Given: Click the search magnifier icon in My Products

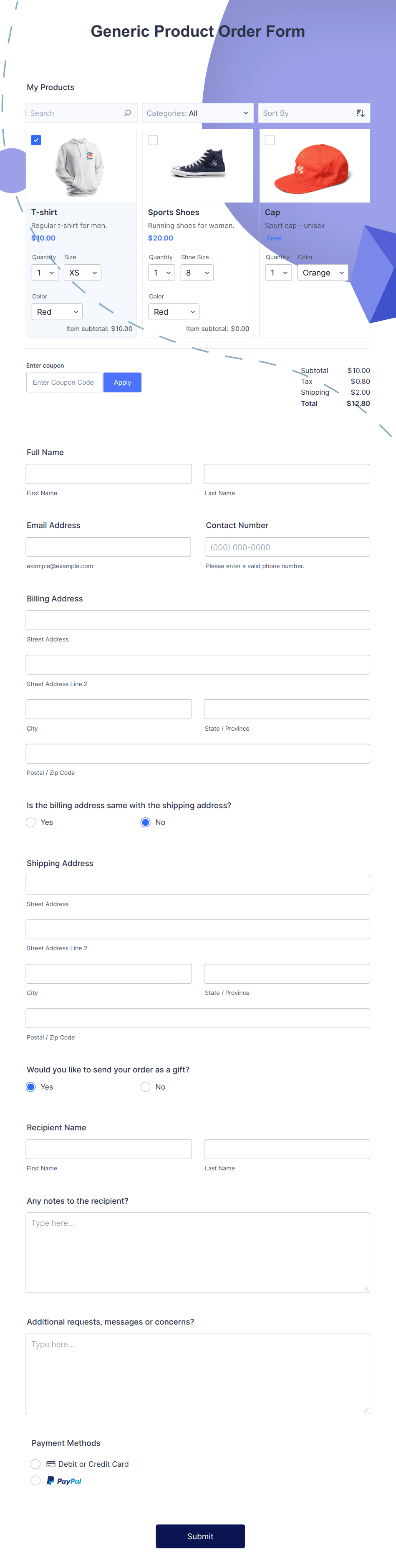Looking at the screenshot, I should pyautogui.click(x=127, y=113).
